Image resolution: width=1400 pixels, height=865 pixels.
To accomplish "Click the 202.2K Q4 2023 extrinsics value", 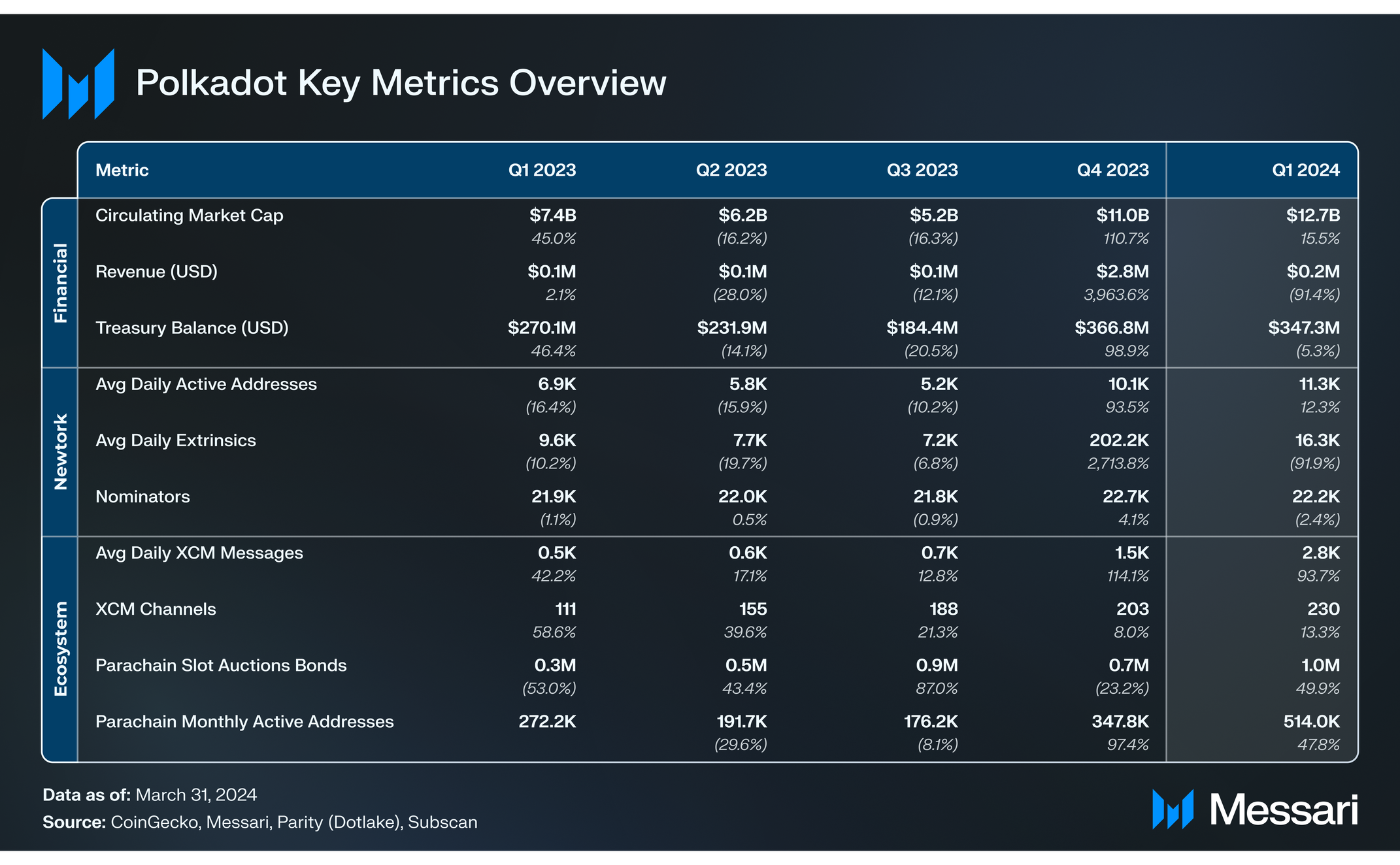I will pos(1119,440).
